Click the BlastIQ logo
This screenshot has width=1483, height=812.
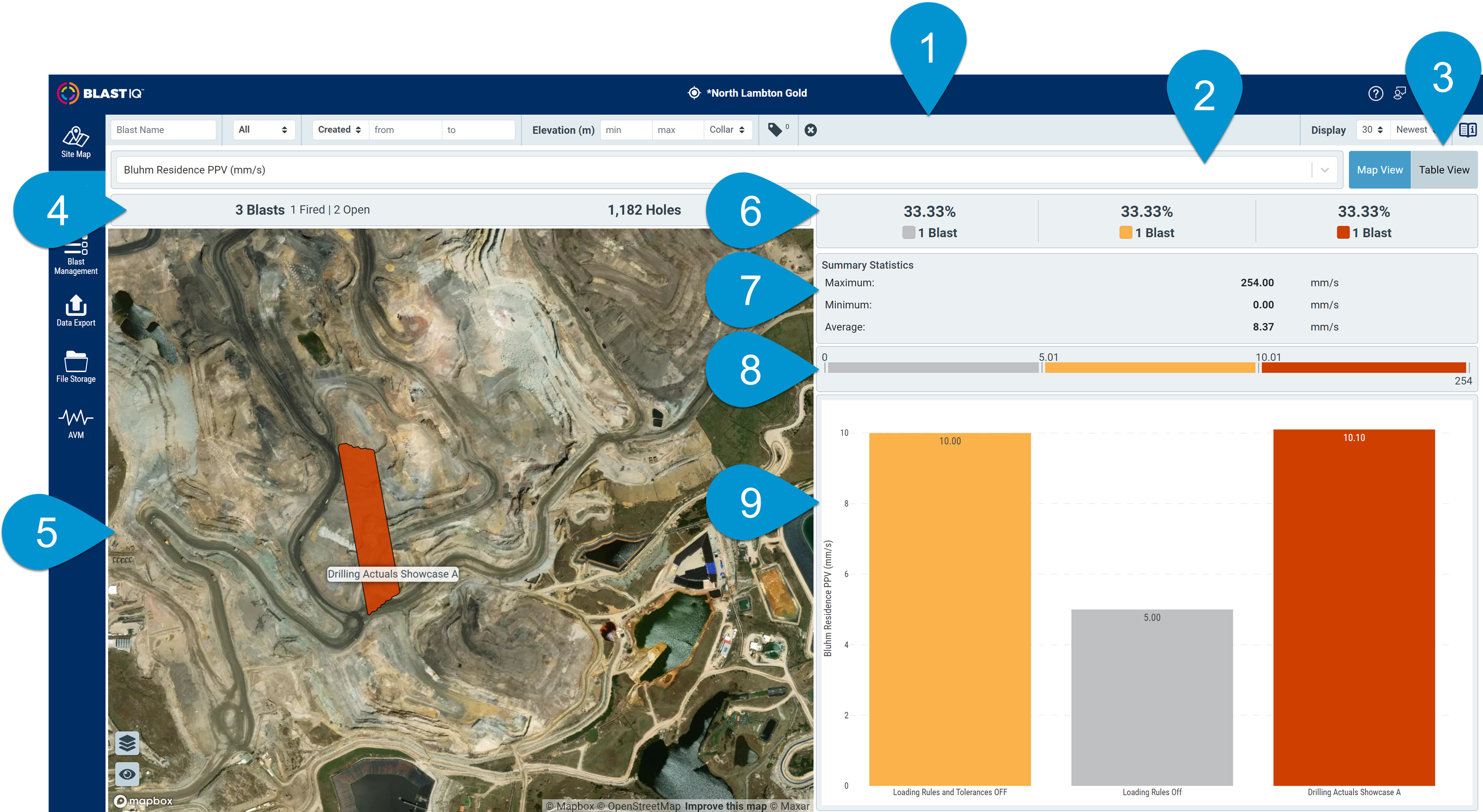(x=101, y=93)
